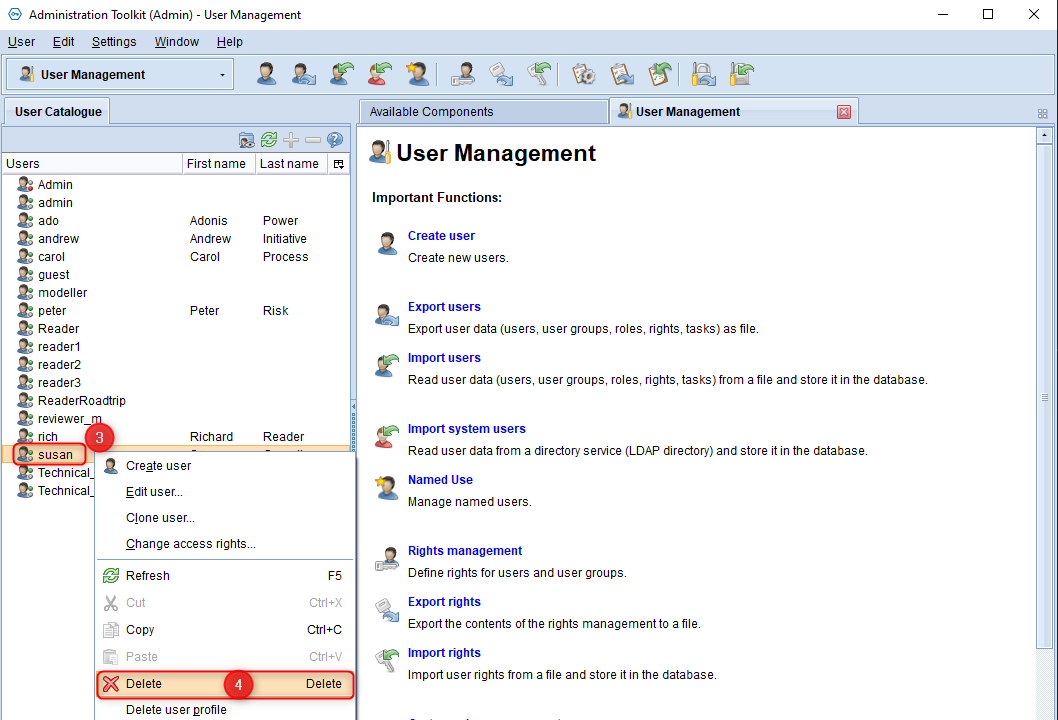Close the User Management tab
The height and width of the screenshot is (720, 1058).
pos(843,112)
